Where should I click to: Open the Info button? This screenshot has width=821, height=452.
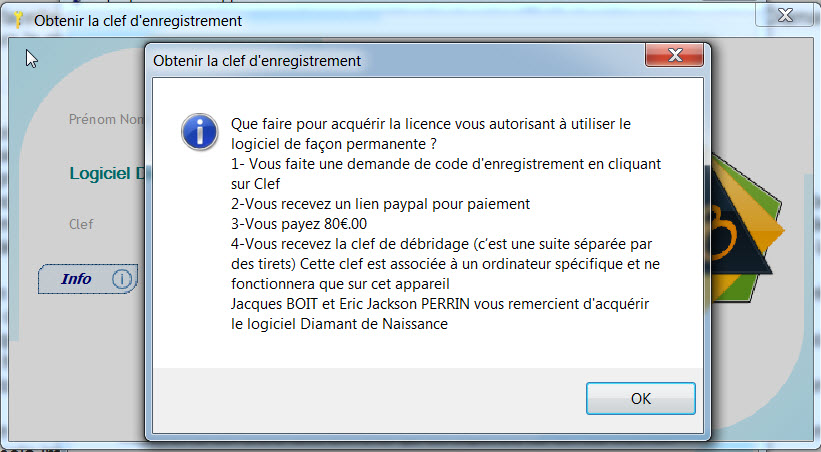click(x=88, y=279)
